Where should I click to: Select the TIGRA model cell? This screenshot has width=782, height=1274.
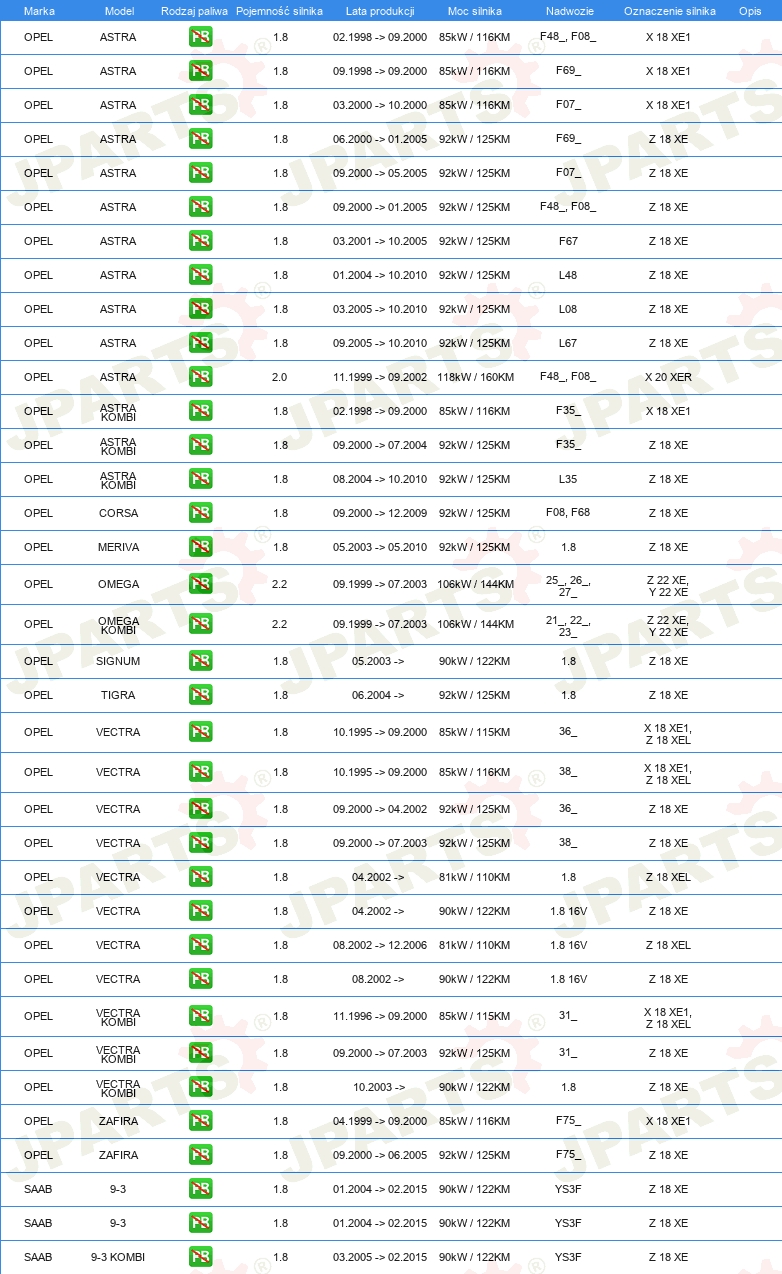(118, 695)
